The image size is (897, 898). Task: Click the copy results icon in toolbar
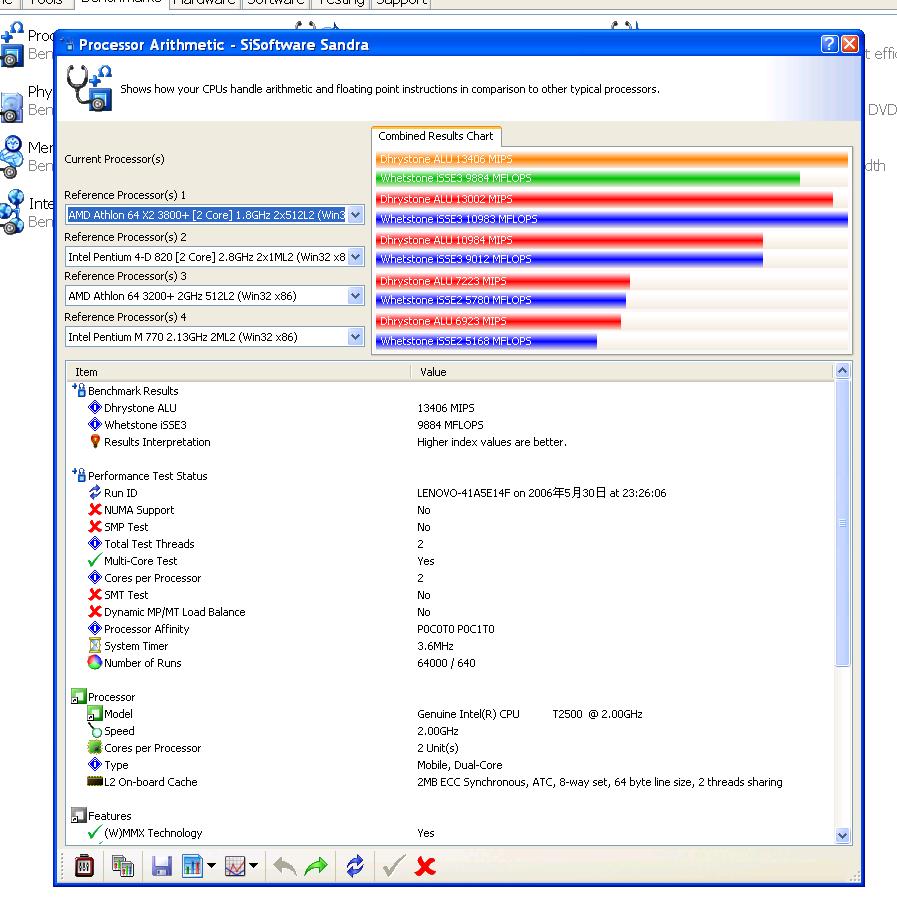point(123,866)
